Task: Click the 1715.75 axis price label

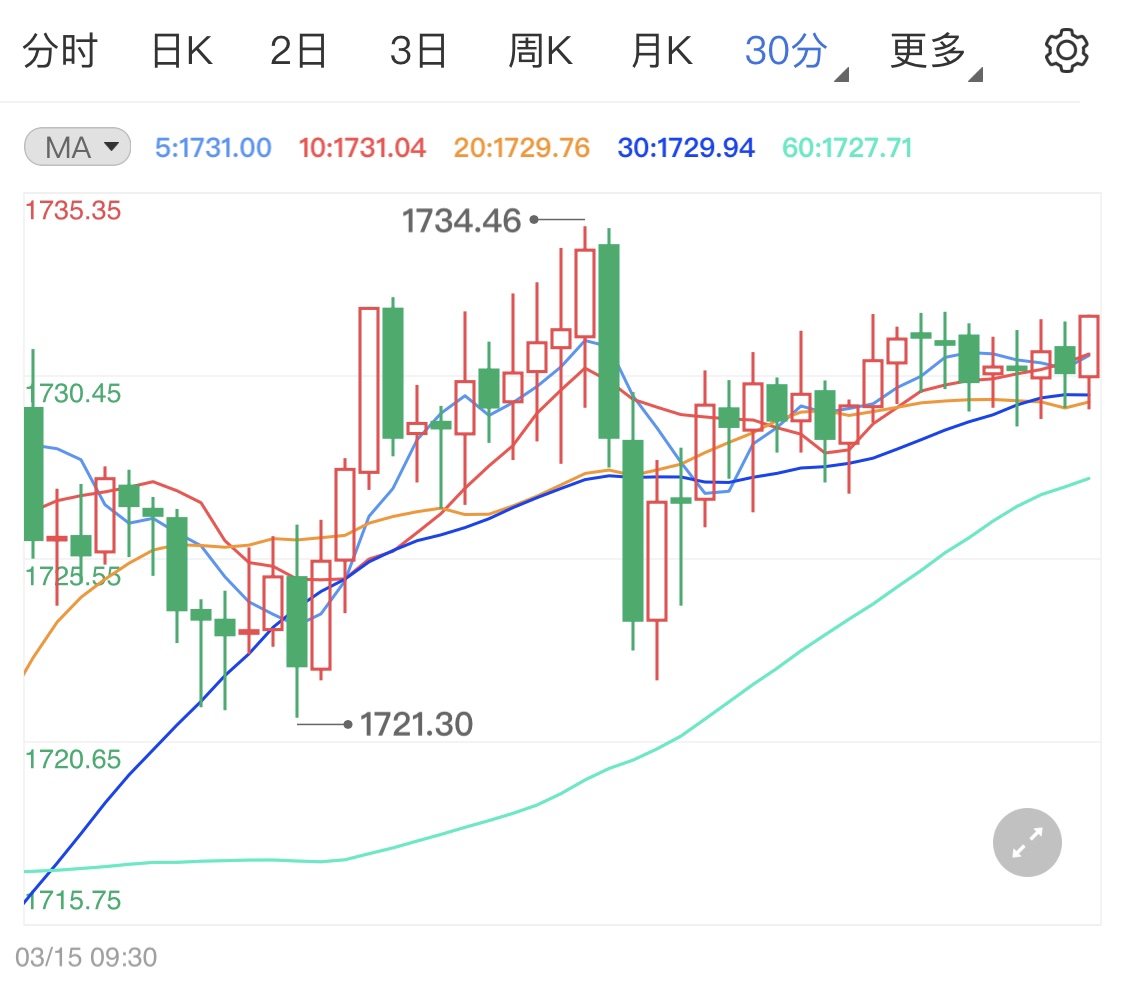Action: click(73, 900)
